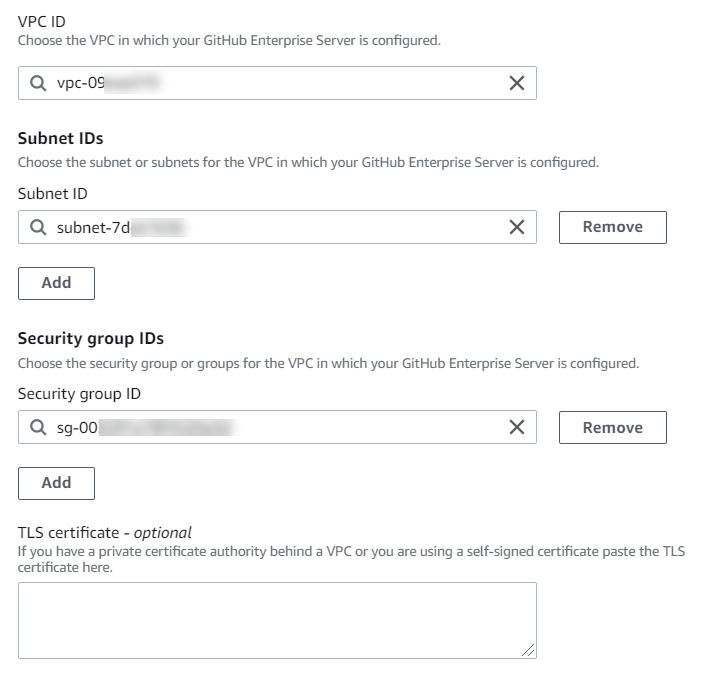Click into the Subnet ID search field
This screenshot has height=674, width=721.
click(x=300, y=227)
